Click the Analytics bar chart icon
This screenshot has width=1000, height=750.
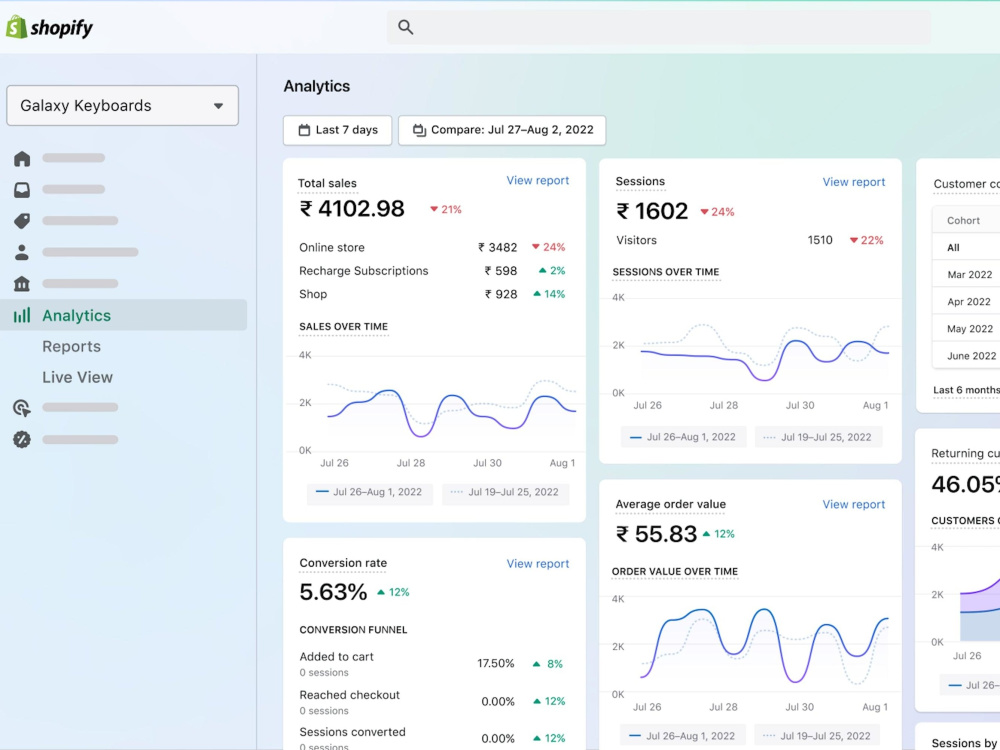click(x=22, y=315)
